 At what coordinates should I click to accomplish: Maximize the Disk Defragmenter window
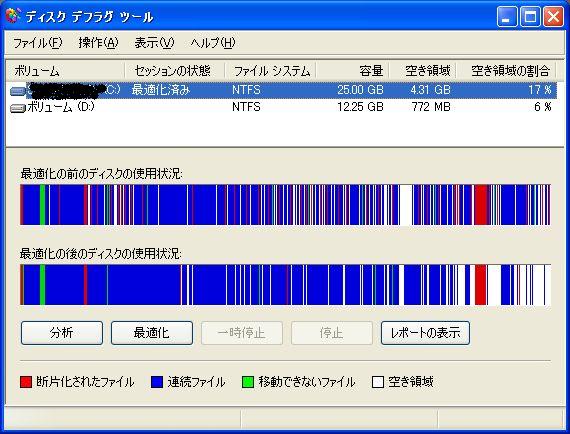530,17
